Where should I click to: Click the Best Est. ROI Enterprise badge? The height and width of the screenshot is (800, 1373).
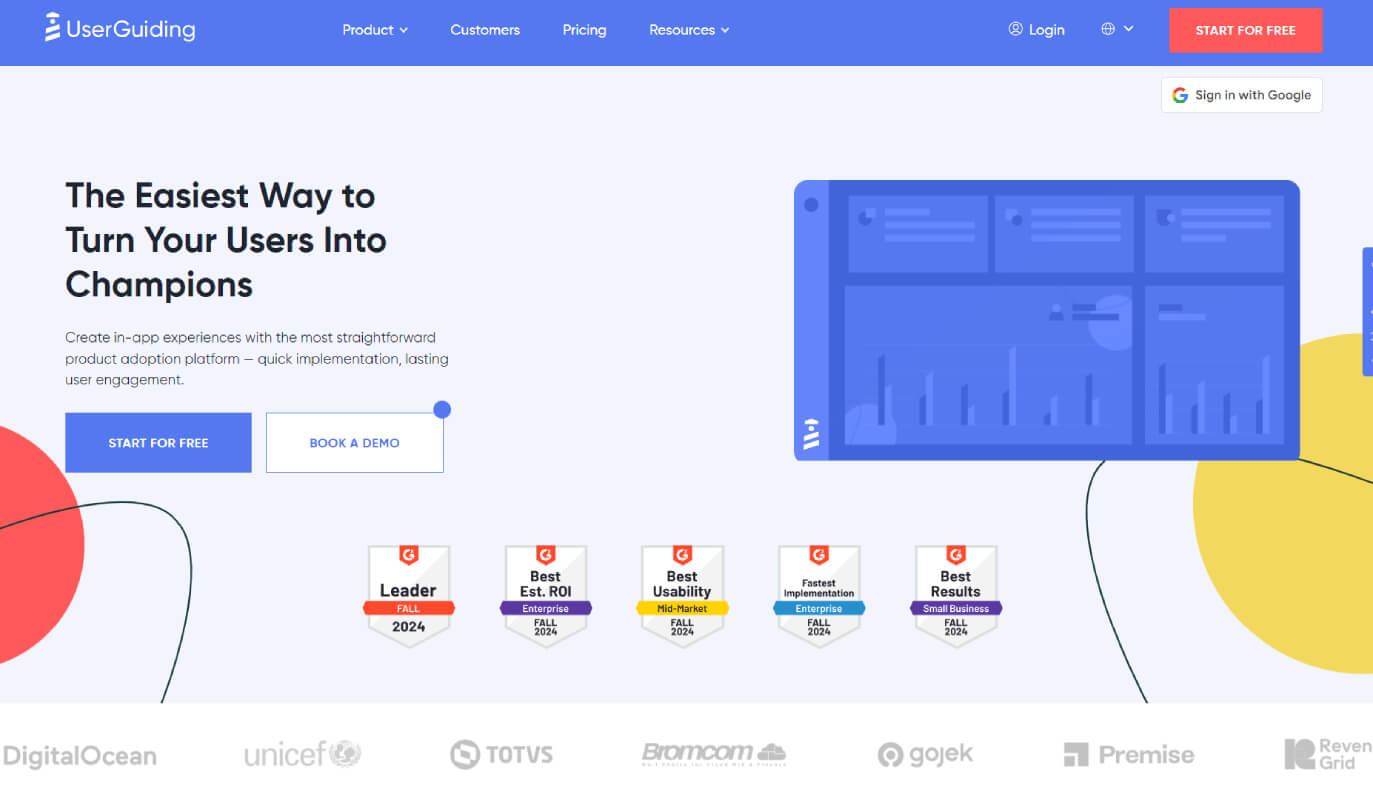coord(545,596)
